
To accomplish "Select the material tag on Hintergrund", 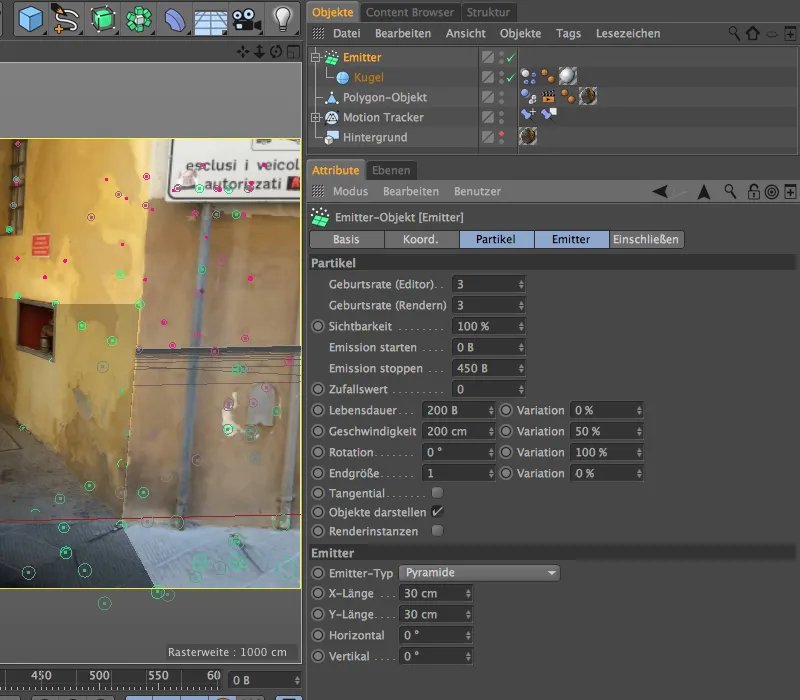I will pyautogui.click(x=528, y=136).
